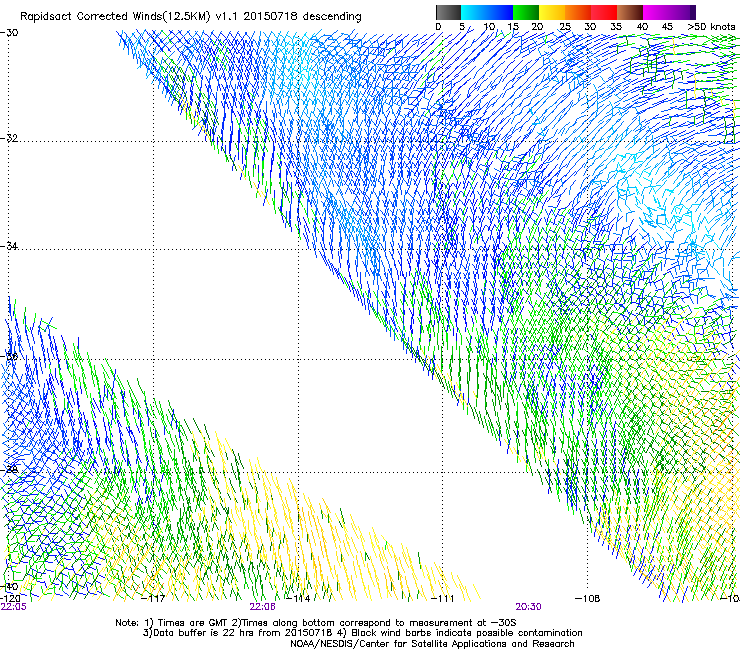Click the purple '20:30' time stamp

[528, 607]
